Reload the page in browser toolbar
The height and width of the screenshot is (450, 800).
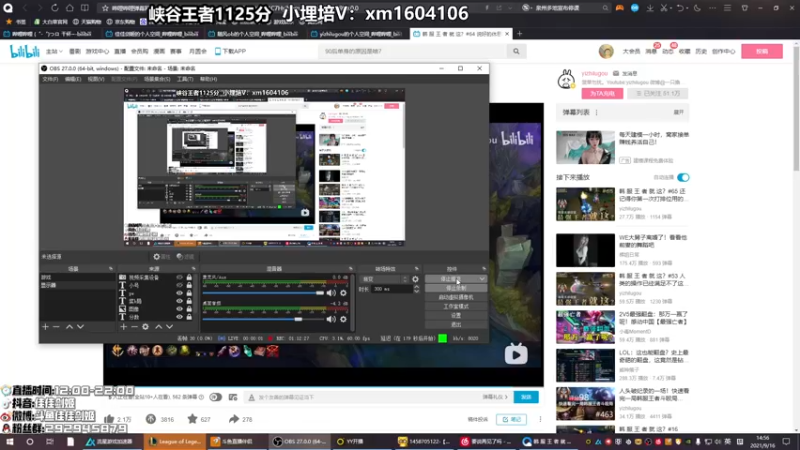click(x=55, y=8)
